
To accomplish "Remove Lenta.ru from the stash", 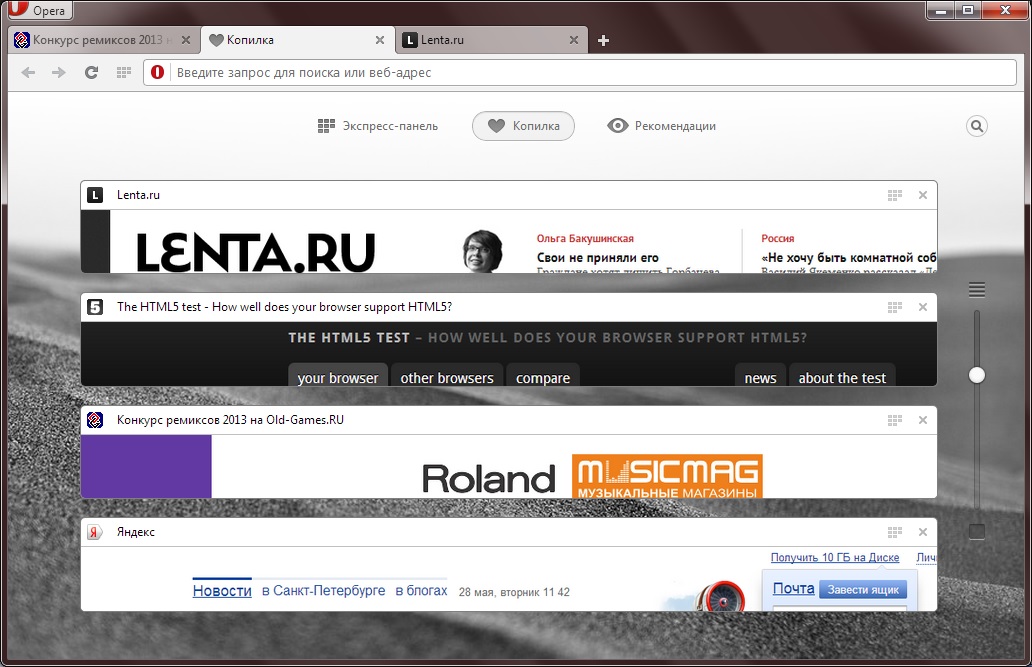I will [x=923, y=195].
